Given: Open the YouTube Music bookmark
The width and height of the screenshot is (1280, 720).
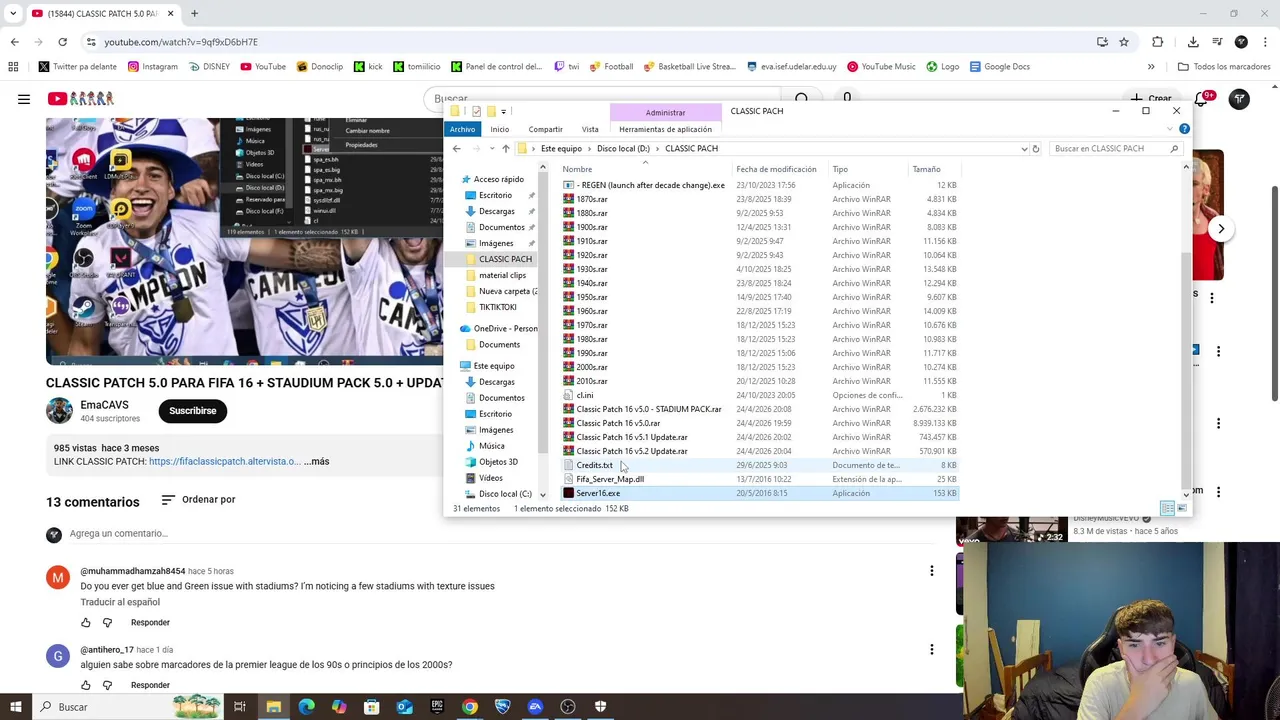Looking at the screenshot, I should click(x=881, y=67).
